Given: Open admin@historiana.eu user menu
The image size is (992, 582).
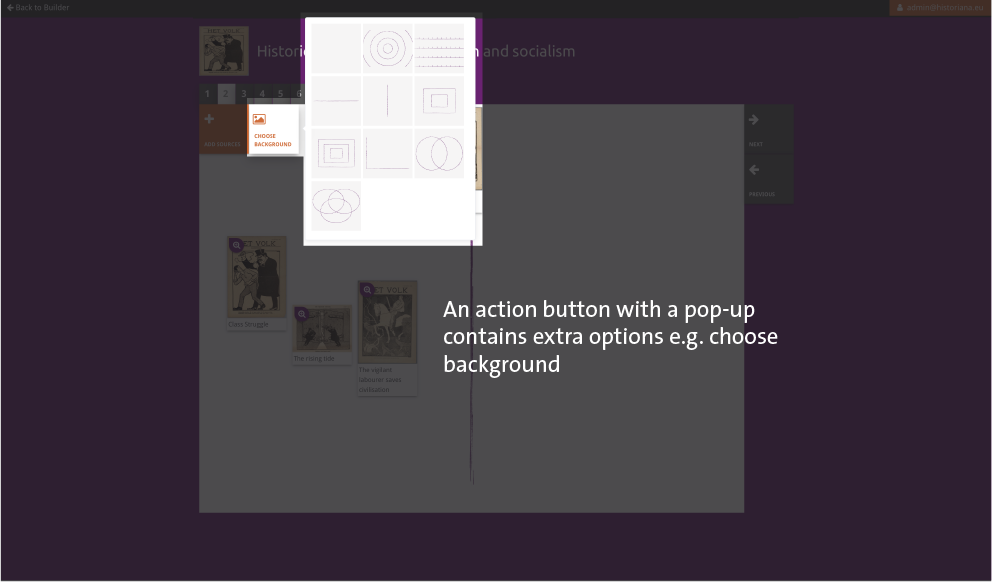Looking at the screenshot, I should 939,7.
